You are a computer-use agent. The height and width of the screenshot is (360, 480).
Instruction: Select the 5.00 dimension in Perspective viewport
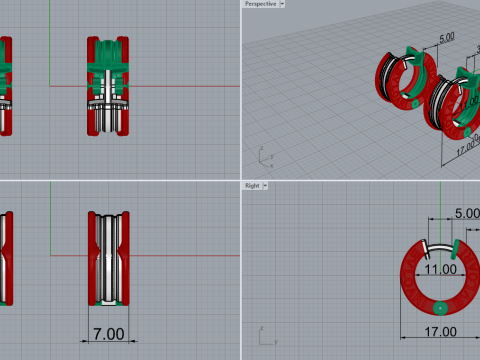(x=447, y=37)
